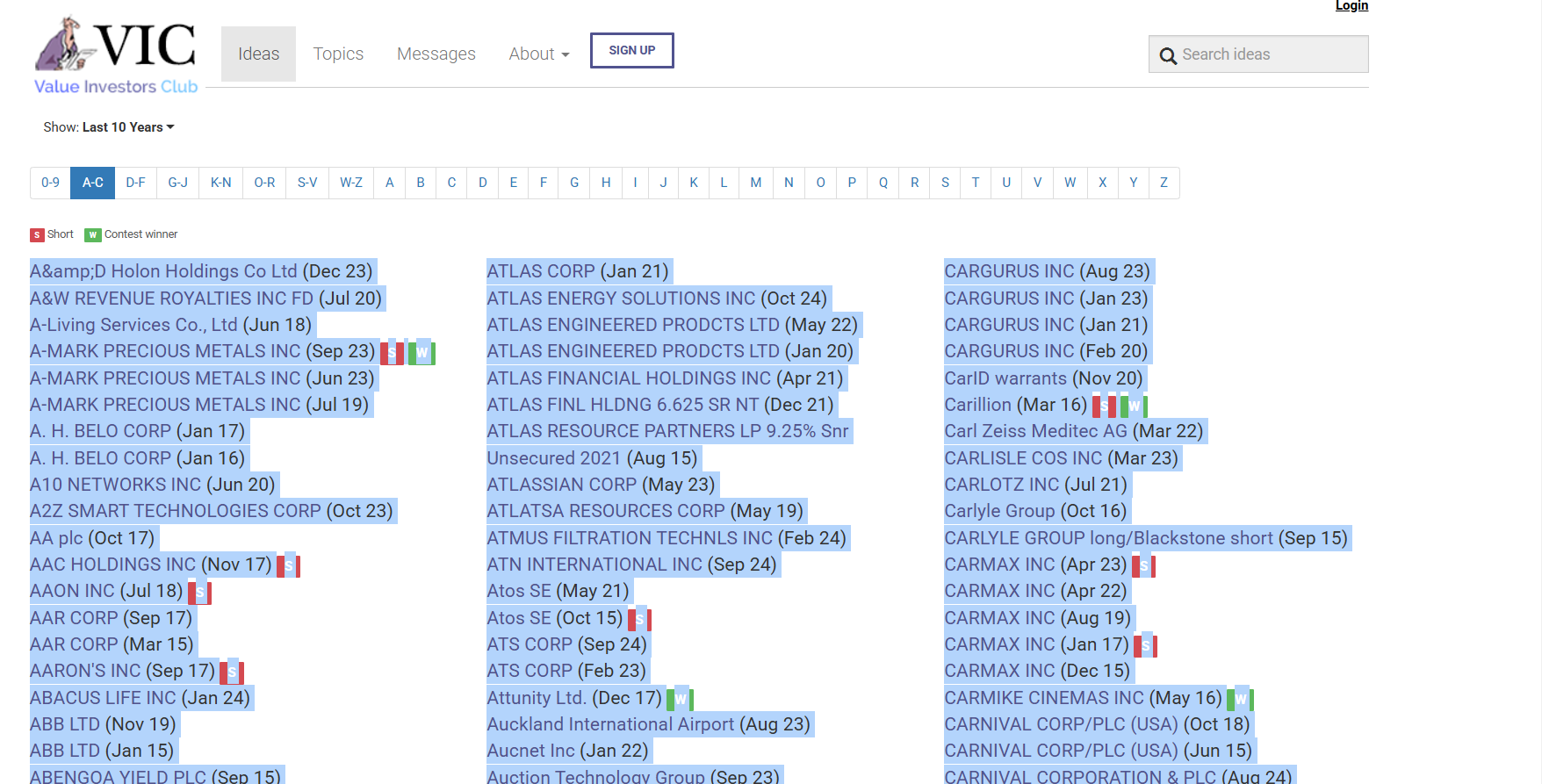This screenshot has width=1542, height=784.
Task: Expand the About menu
Action: coord(539,54)
